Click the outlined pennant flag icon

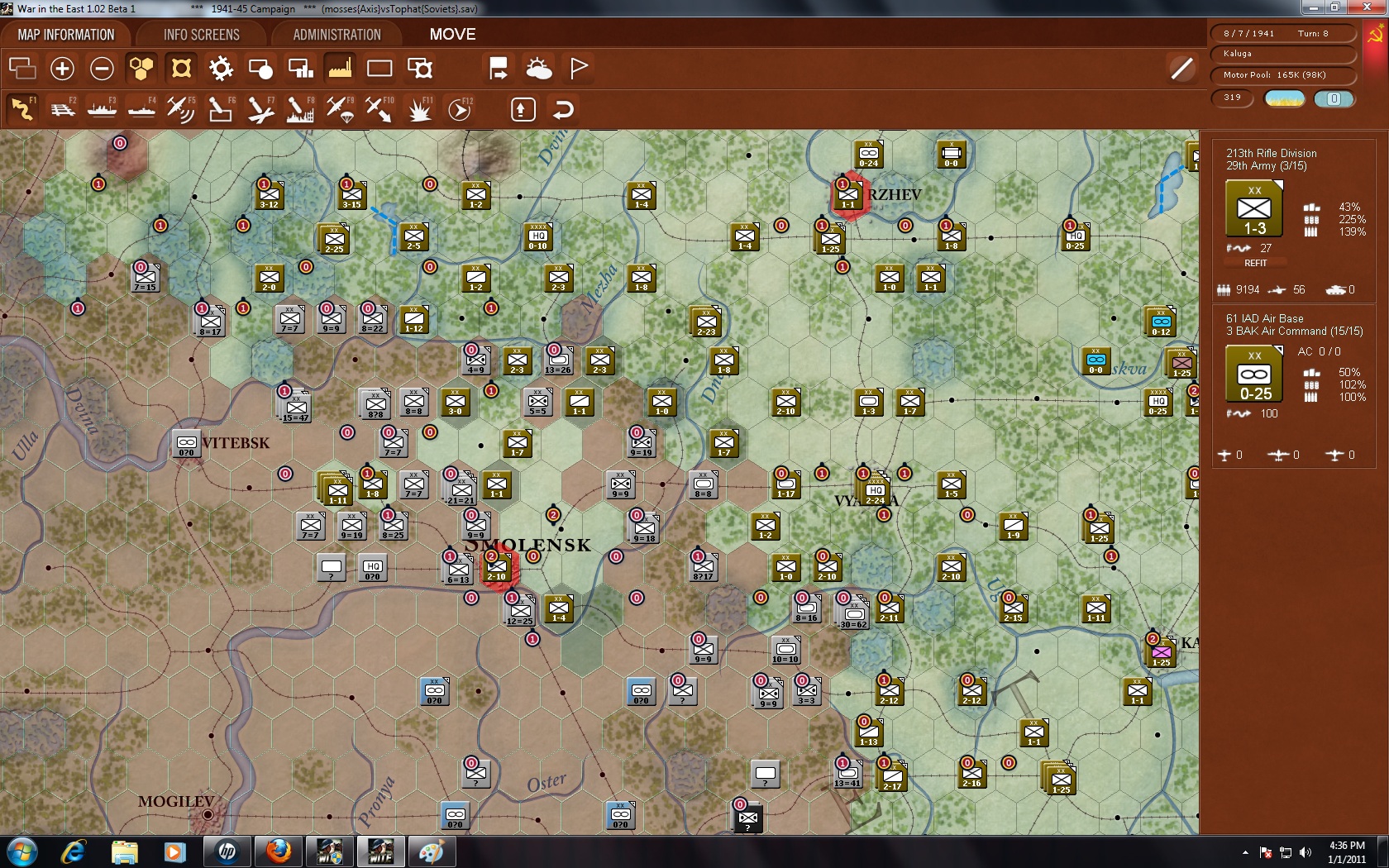[x=579, y=68]
